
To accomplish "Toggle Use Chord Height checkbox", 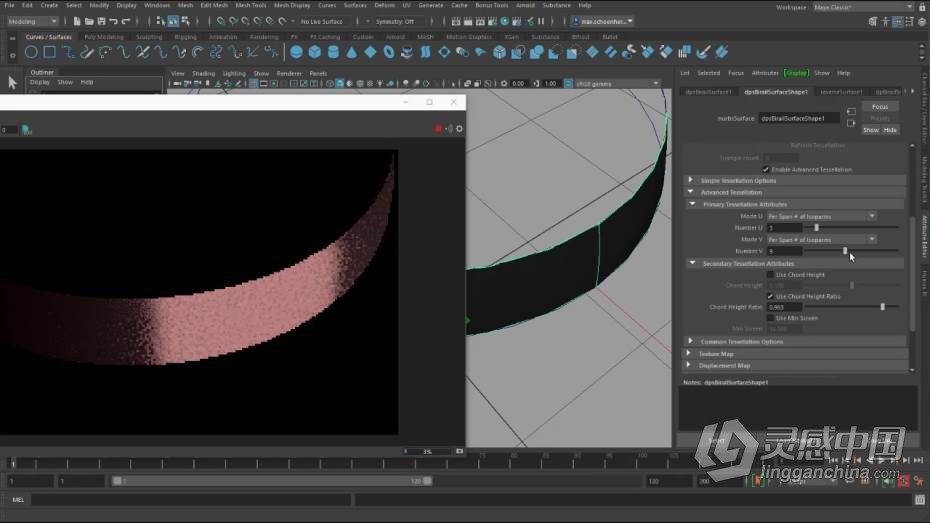I will click(x=770, y=275).
